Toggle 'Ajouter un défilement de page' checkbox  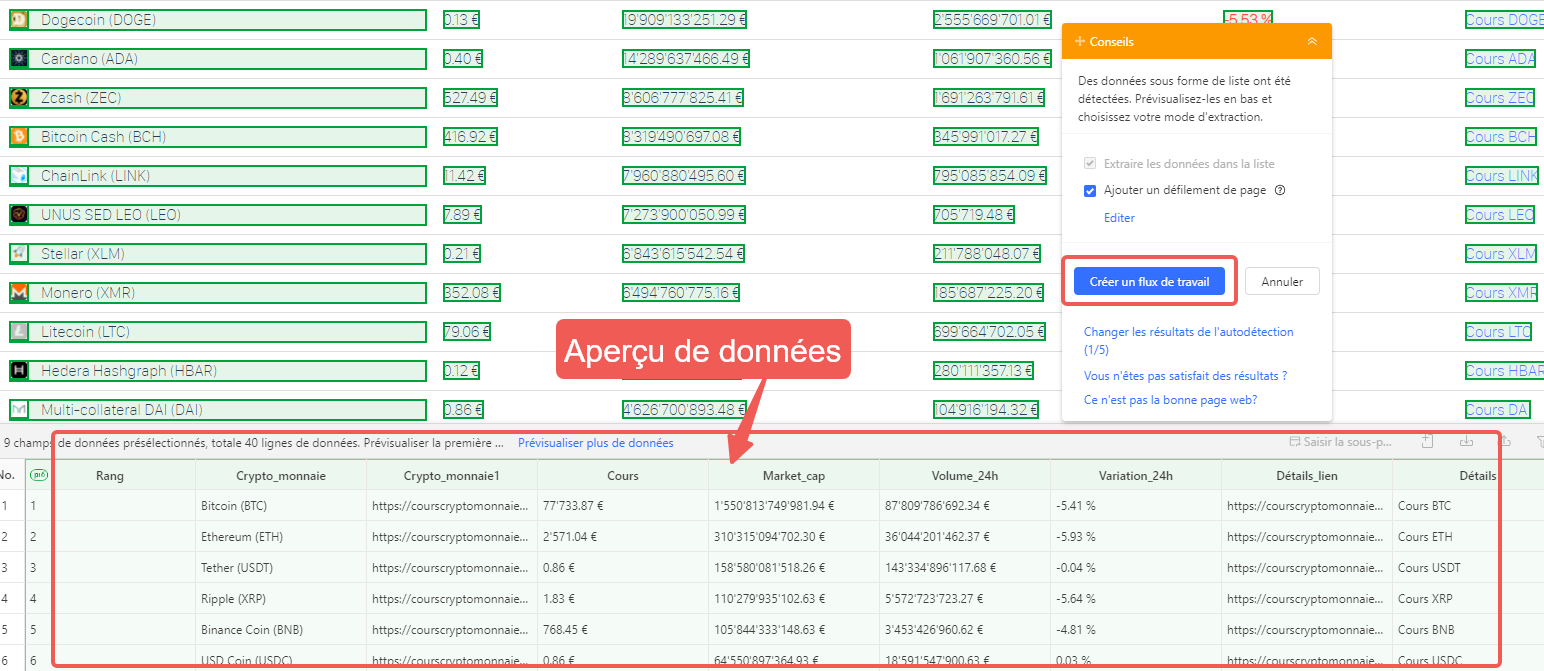pyautogui.click(x=1090, y=190)
